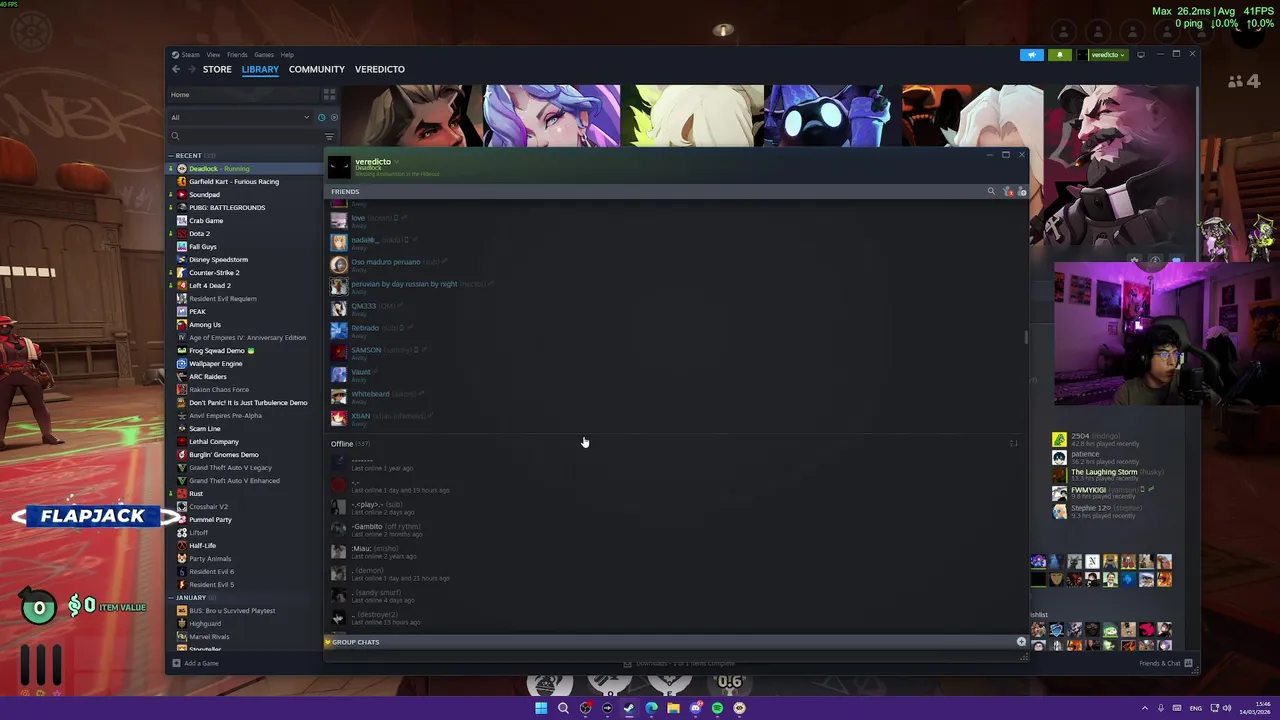Click the avatar of friend XRAN
This screenshot has width=1280, height=720.
339,418
